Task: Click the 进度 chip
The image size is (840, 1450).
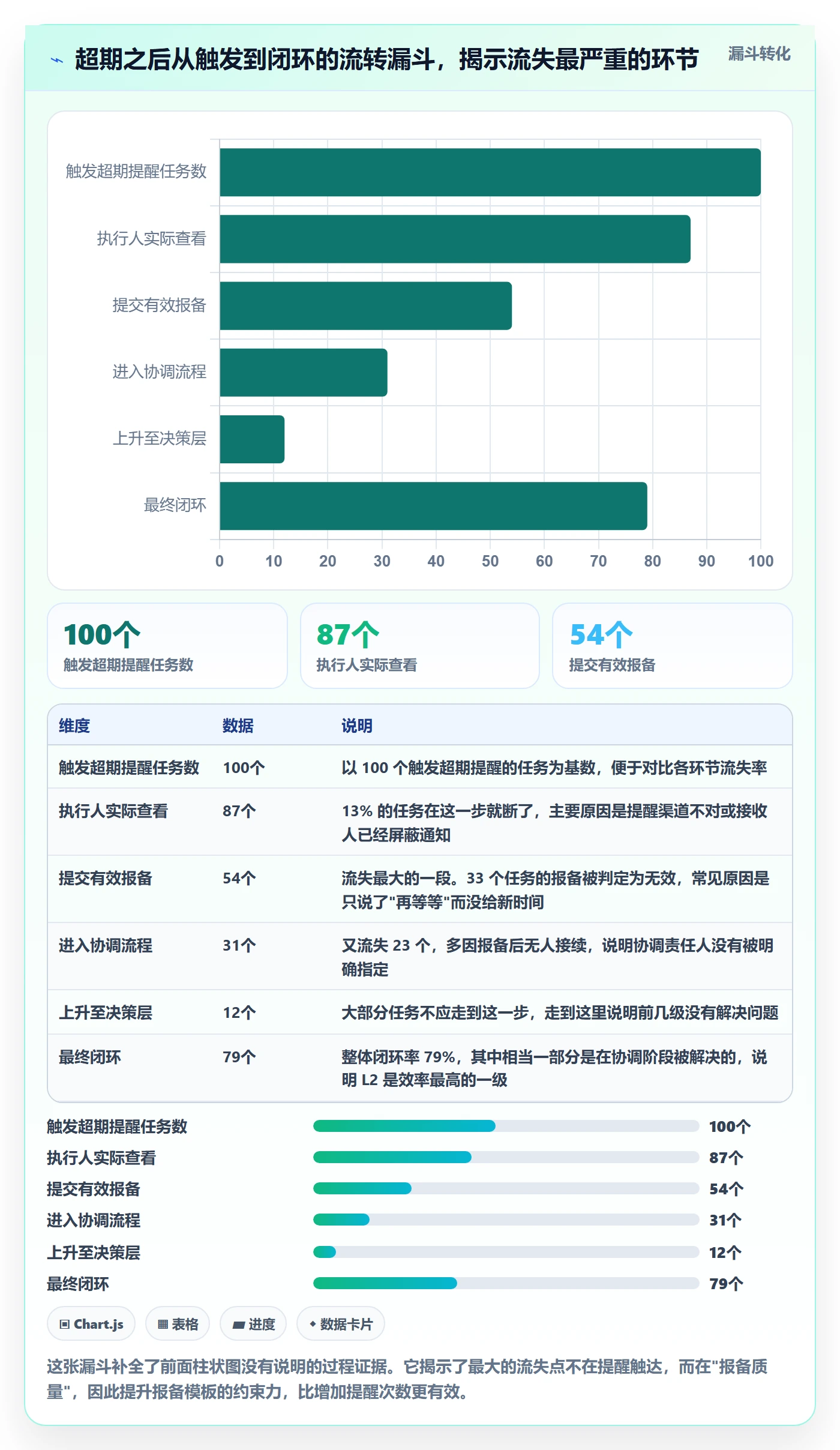Action: (x=253, y=1323)
